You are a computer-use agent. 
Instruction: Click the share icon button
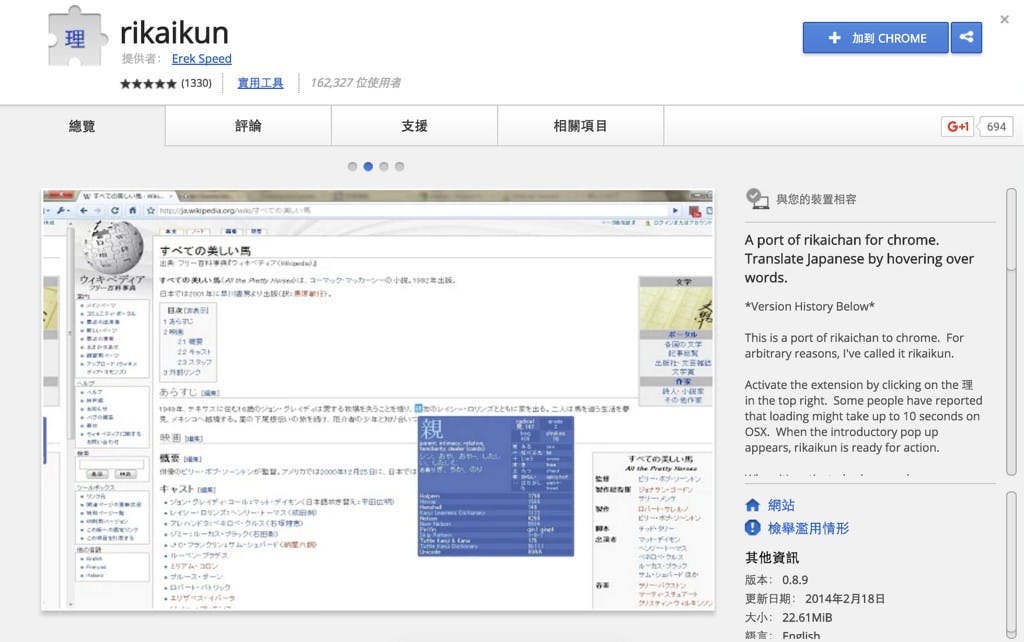click(x=966, y=37)
